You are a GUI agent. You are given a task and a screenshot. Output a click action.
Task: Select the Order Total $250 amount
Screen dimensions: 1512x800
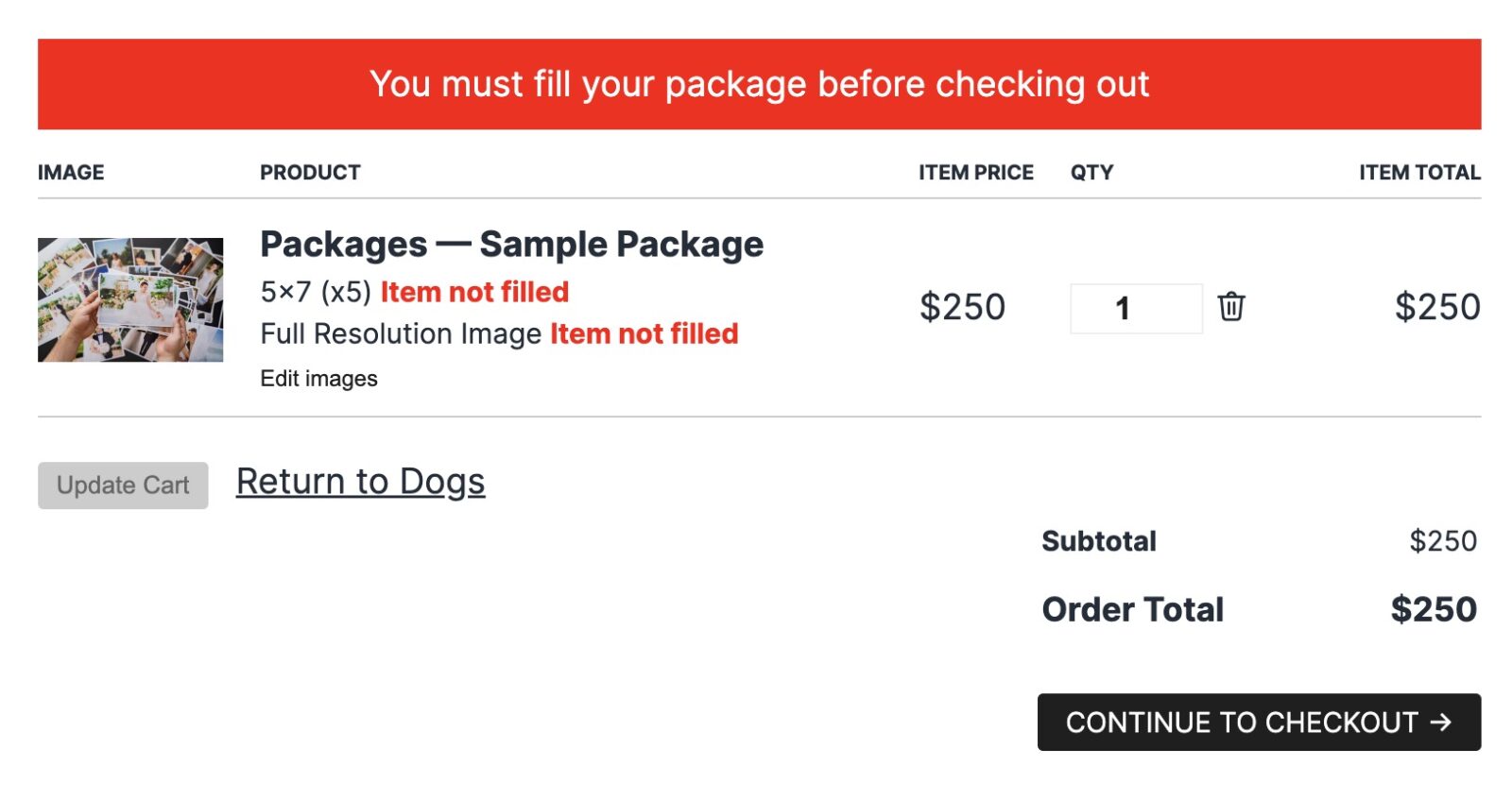point(1434,610)
